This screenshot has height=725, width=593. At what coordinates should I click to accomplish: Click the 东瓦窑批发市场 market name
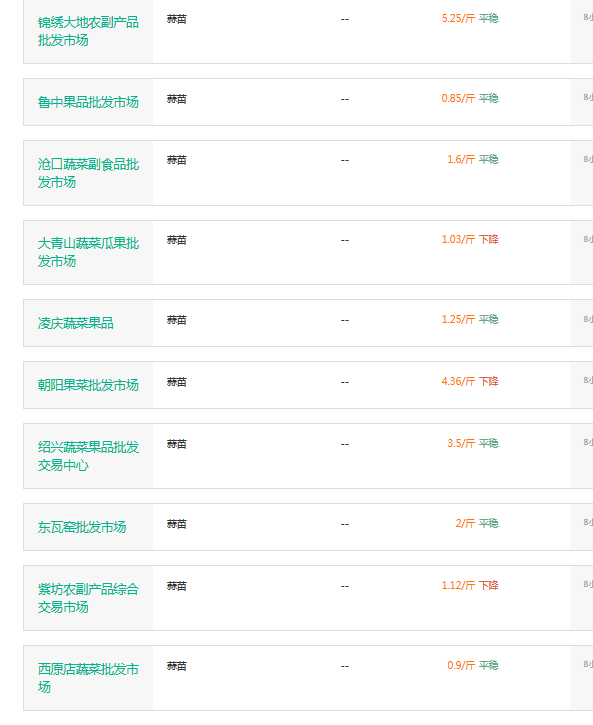click(82, 527)
